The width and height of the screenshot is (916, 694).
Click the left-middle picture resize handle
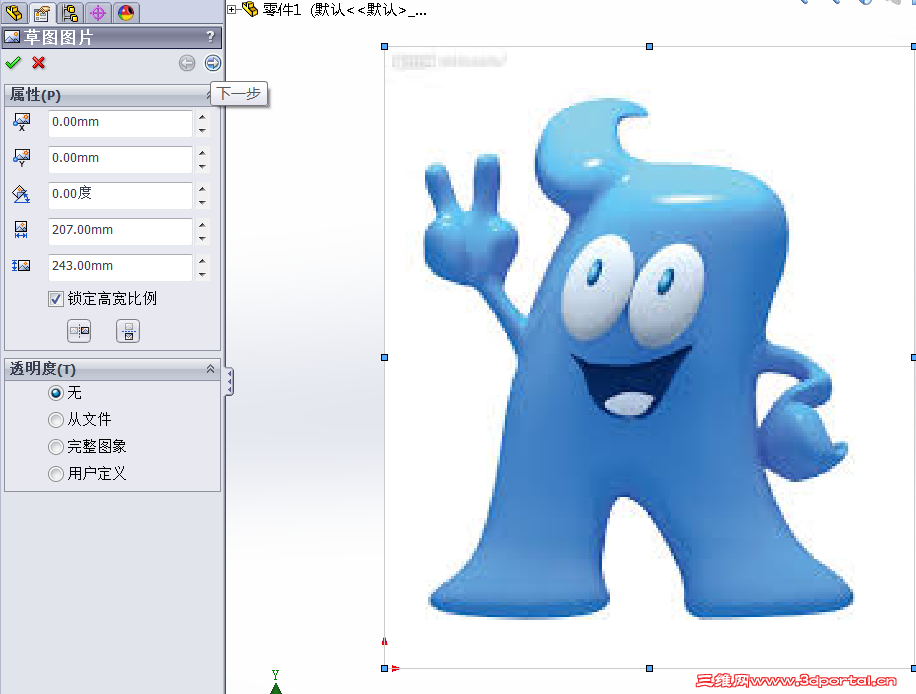tap(384, 357)
